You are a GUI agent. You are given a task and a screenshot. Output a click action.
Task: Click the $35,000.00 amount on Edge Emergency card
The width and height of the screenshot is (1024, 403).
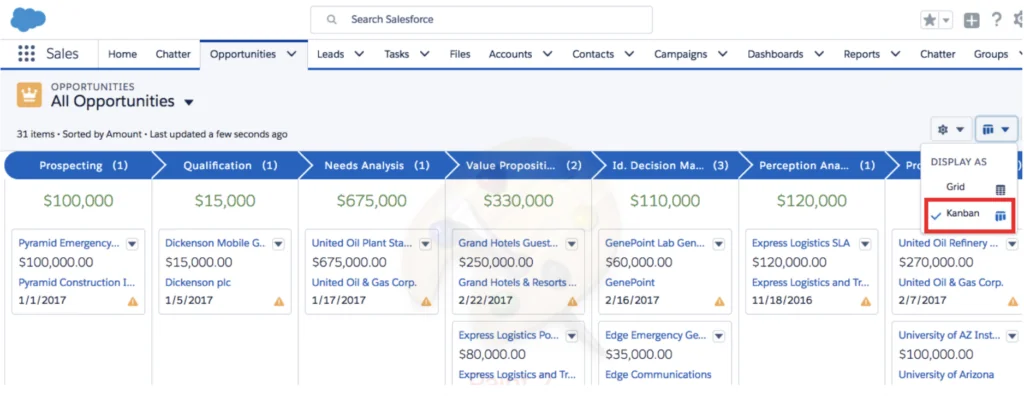click(x=639, y=355)
